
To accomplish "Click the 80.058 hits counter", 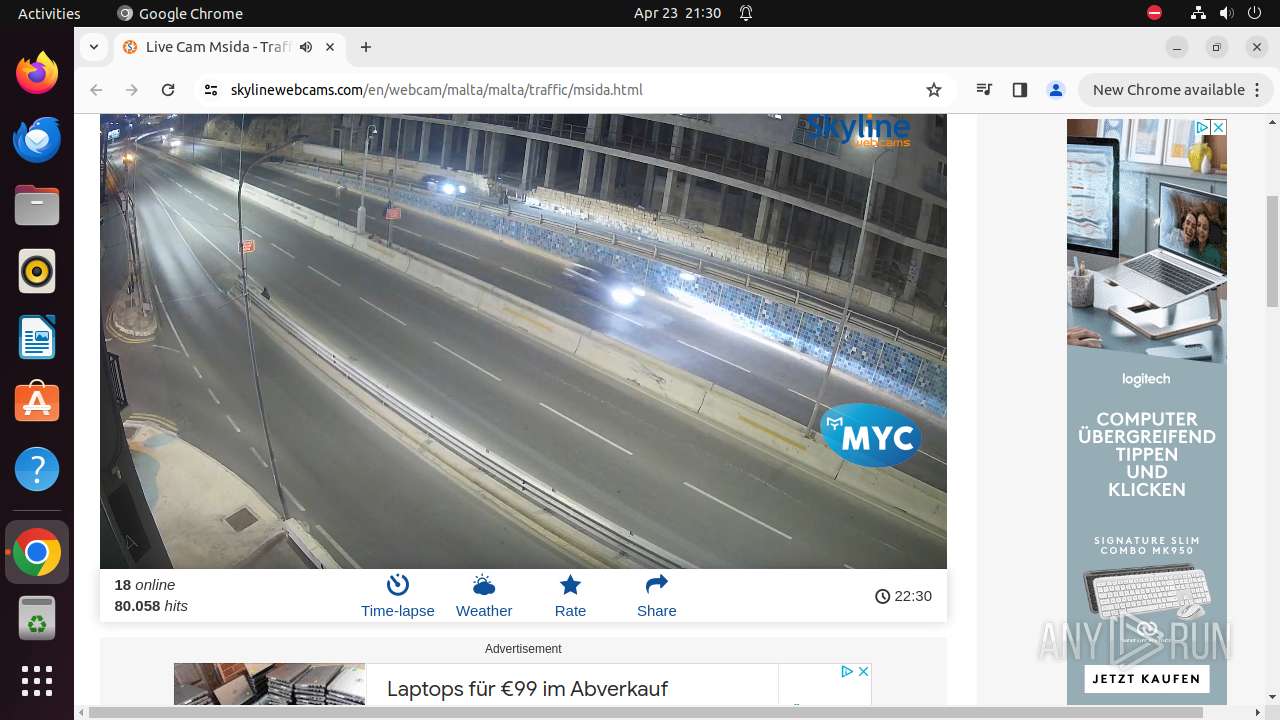I will pos(151,606).
